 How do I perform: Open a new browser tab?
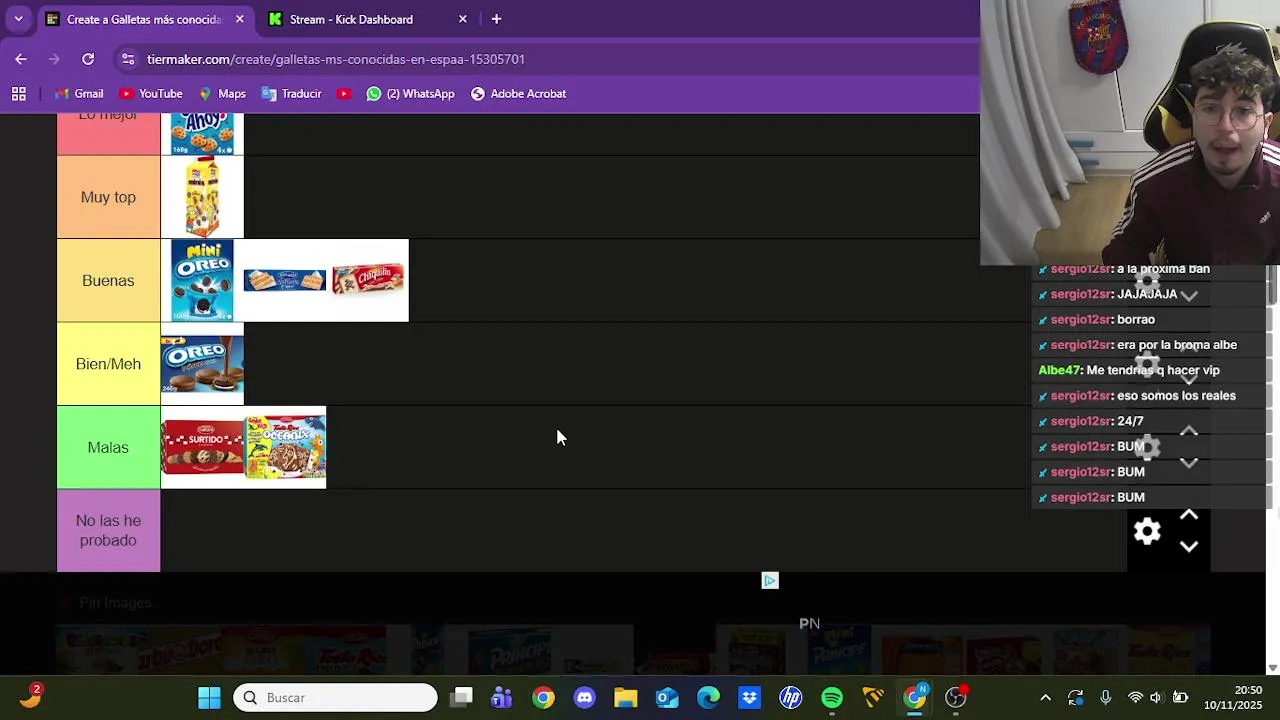click(x=496, y=19)
